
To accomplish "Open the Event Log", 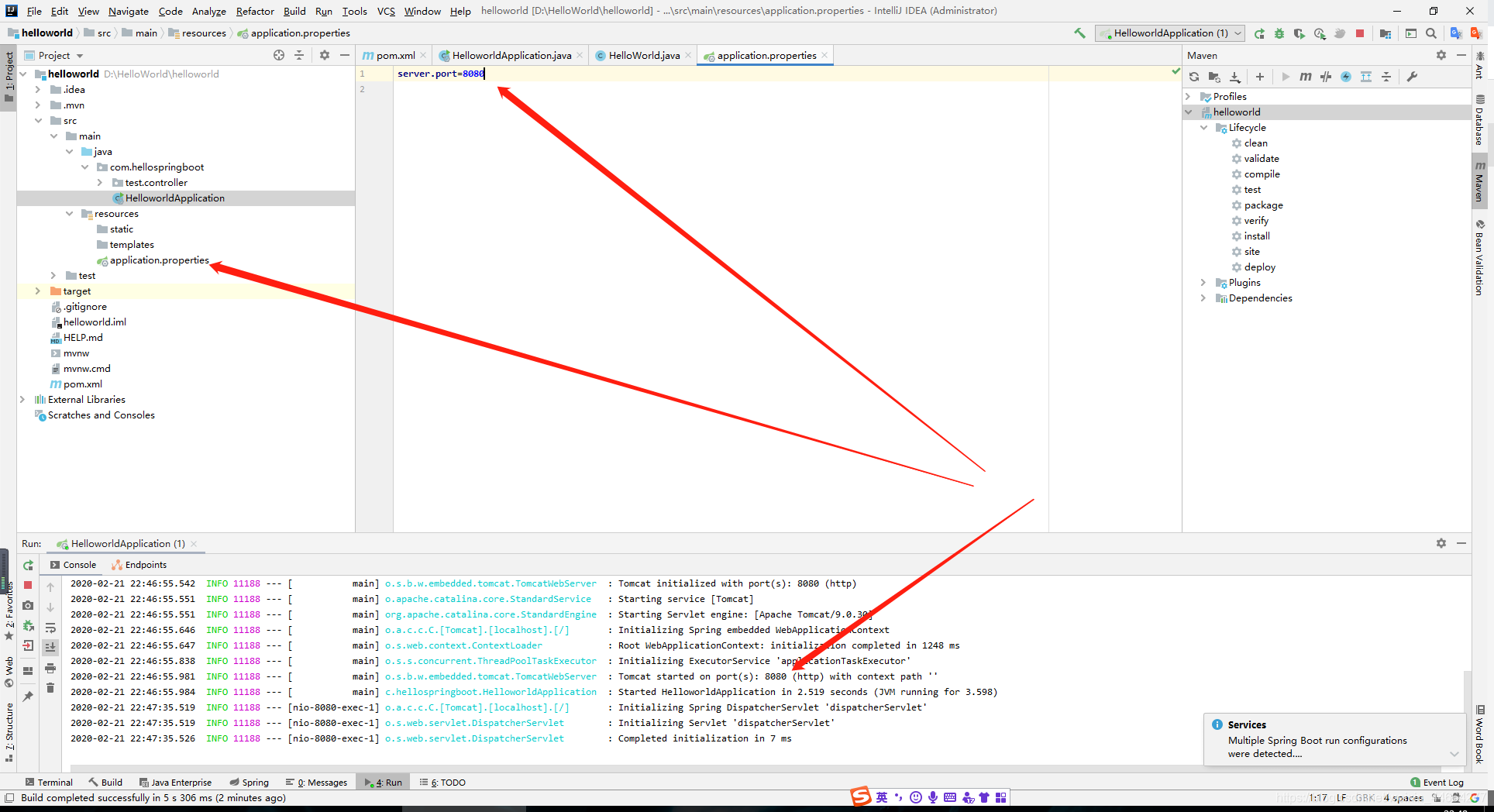I will 1437,783.
